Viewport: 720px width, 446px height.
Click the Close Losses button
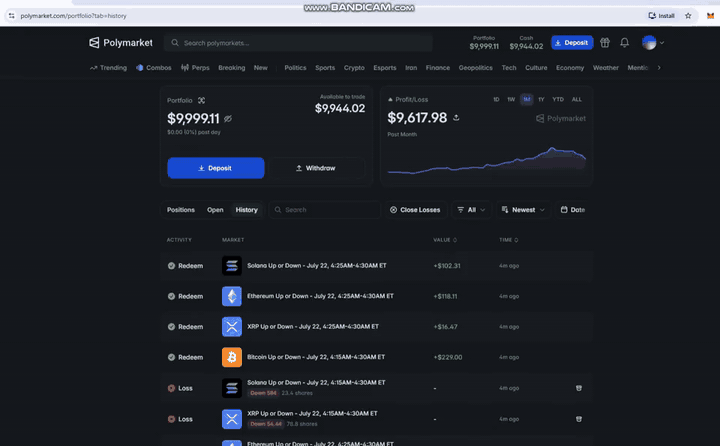point(415,210)
